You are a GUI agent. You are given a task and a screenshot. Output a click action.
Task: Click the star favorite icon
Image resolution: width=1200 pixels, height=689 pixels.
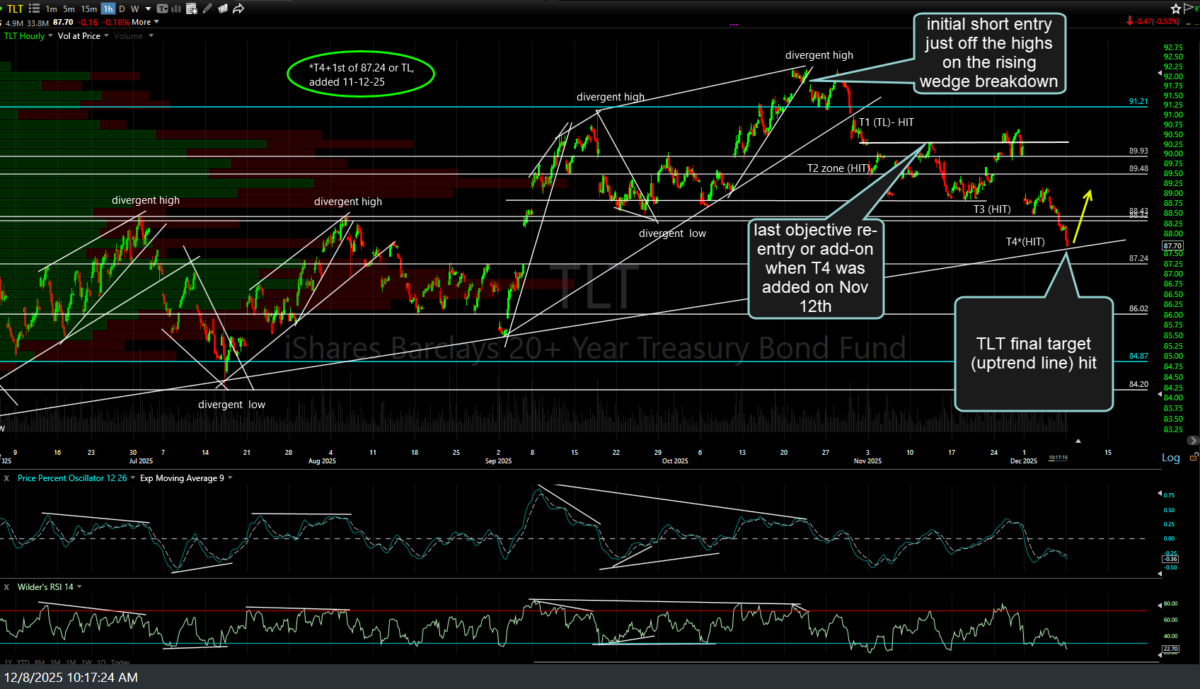[1175, 9]
